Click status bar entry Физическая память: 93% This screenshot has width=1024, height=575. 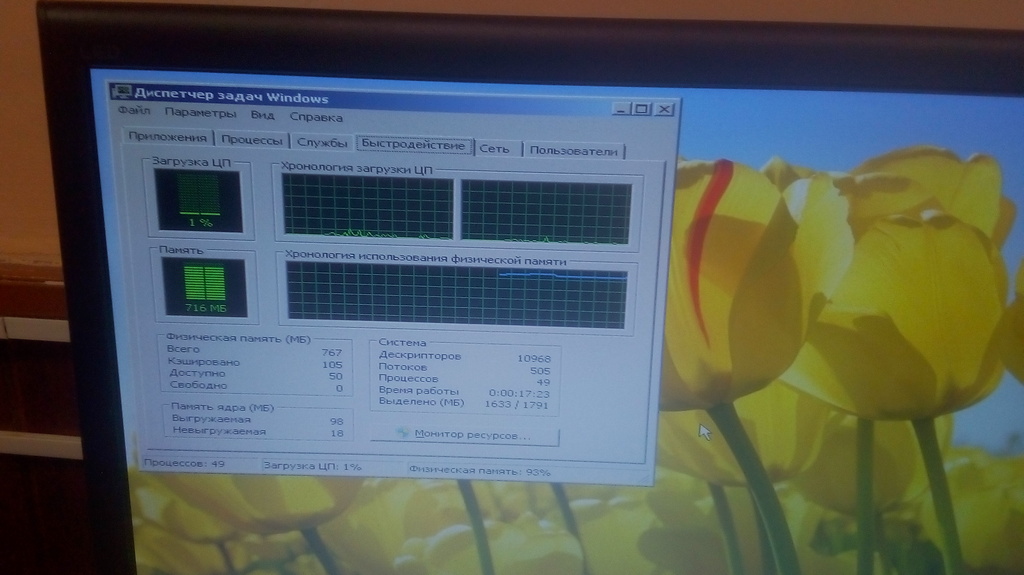coord(480,470)
